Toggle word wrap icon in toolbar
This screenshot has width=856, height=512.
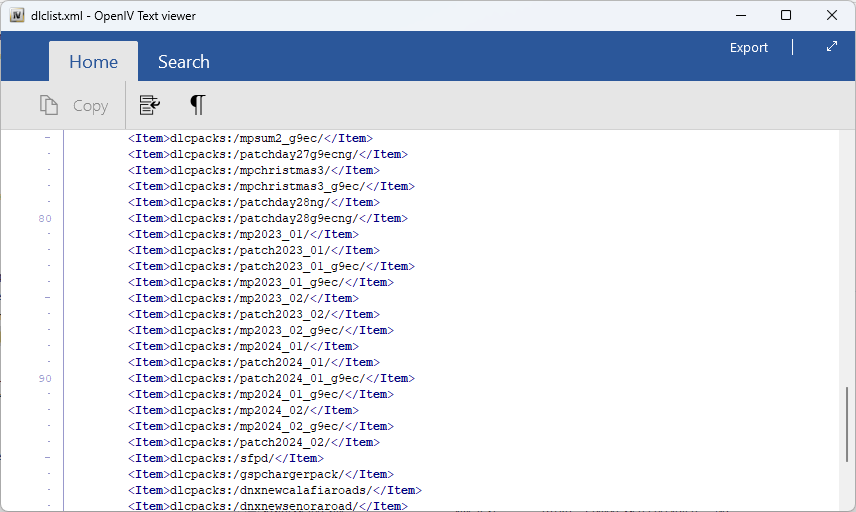[x=150, y=105]
